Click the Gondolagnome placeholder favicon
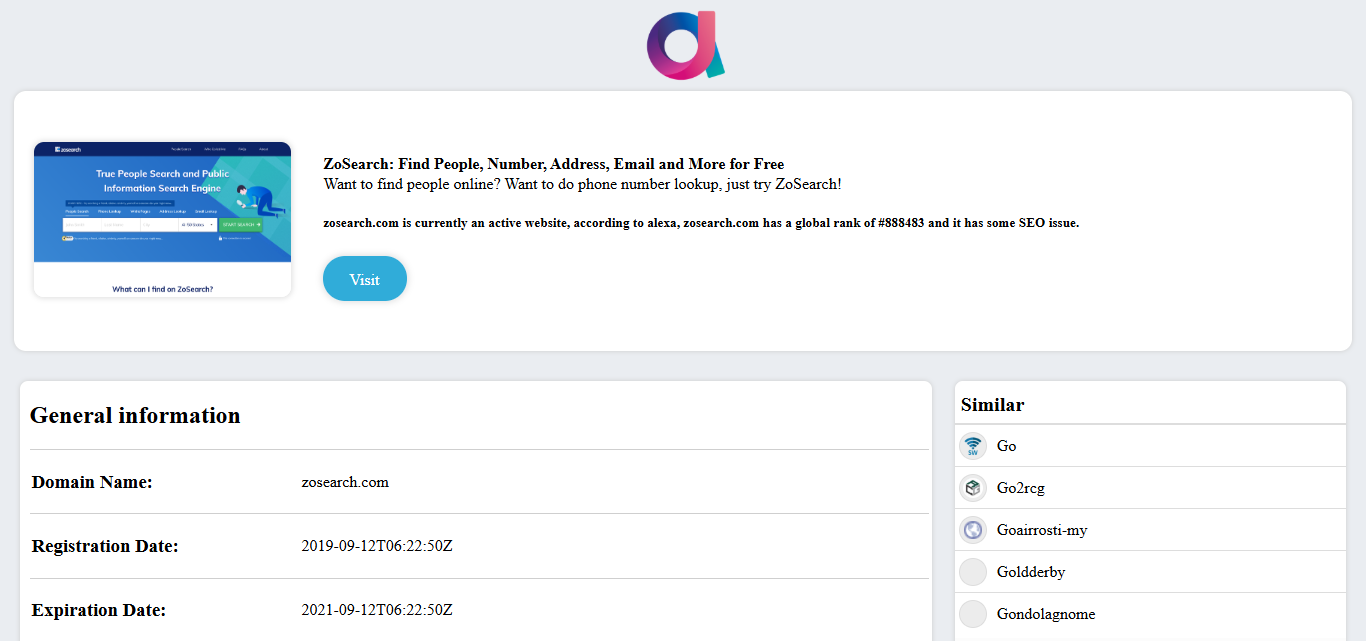The height and width of the screenshot is (641, 1366). point(973,614)
